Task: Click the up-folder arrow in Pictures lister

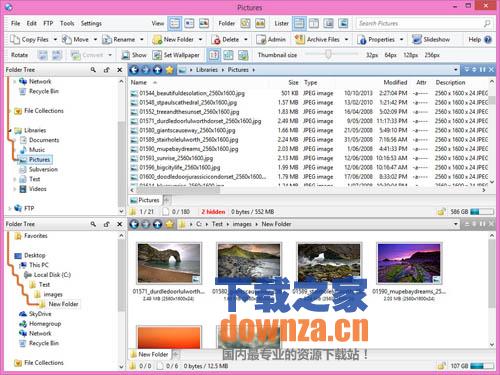Action: pos(157,70)
